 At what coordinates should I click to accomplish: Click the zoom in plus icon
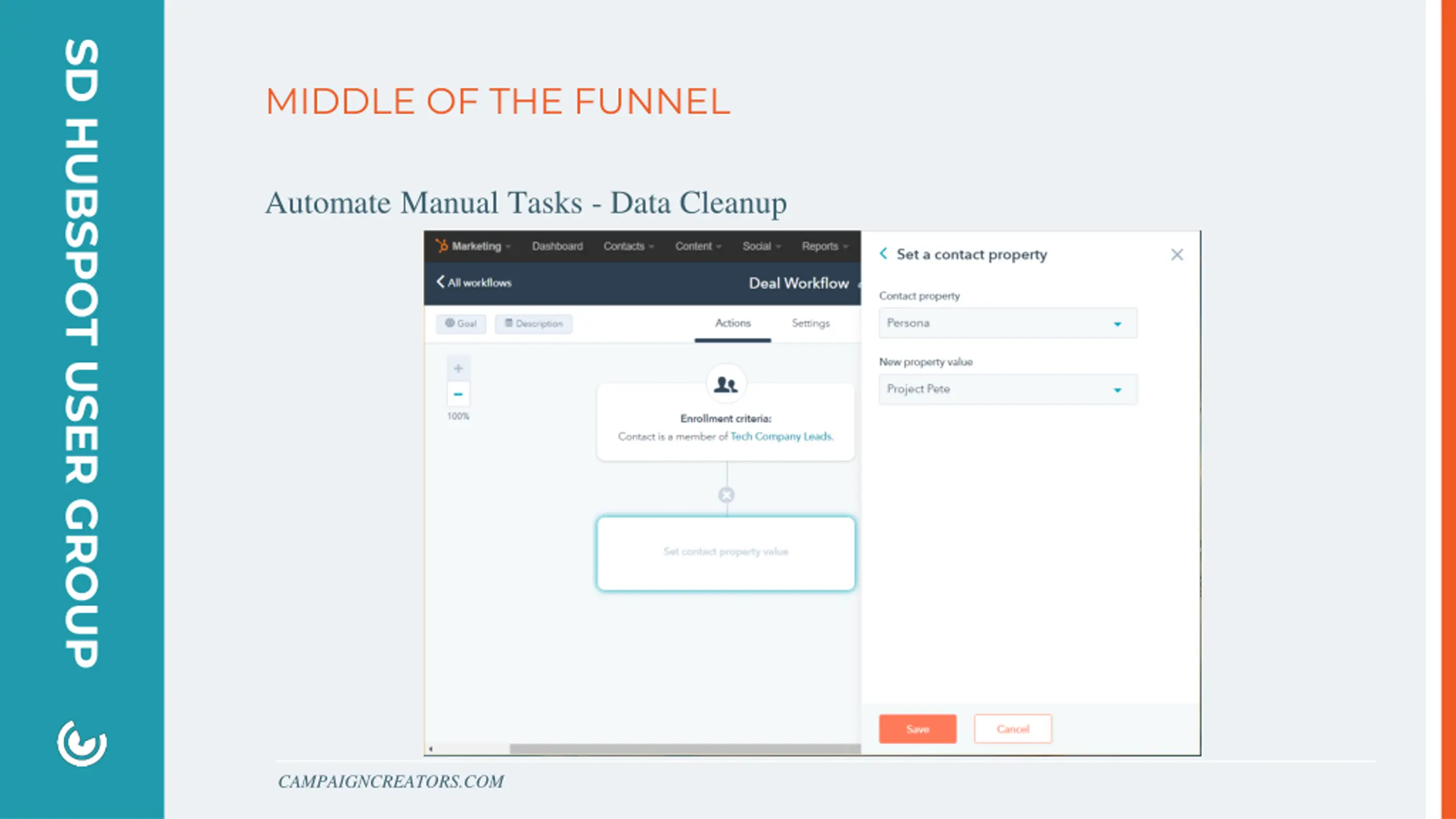tap(458, 369)
